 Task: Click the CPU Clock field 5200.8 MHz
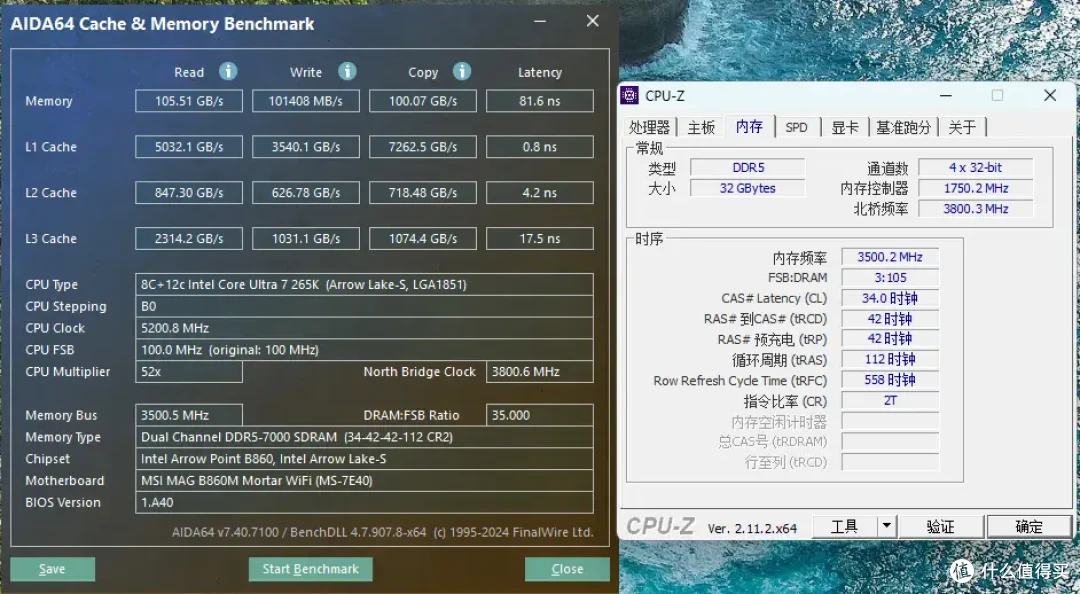pos(364,328)
